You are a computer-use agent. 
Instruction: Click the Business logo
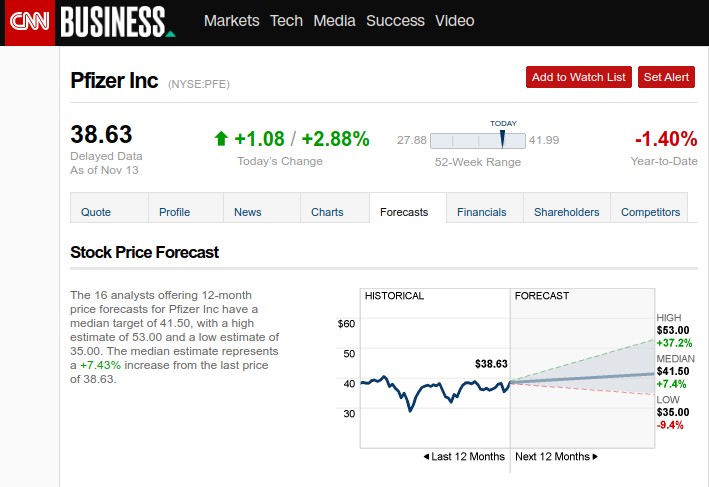pyautogui.click(x=115, y=21)
